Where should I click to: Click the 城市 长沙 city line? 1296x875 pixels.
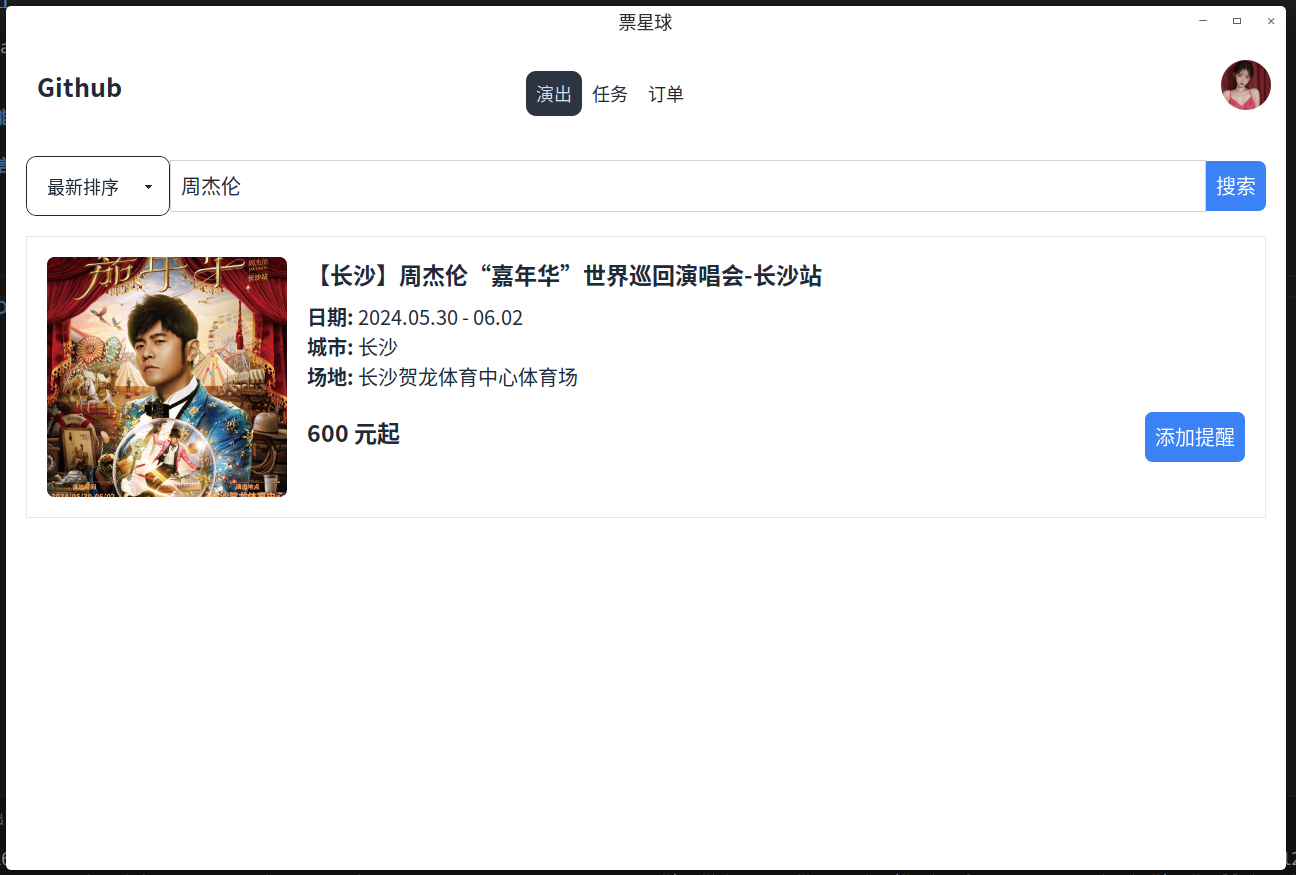[x=353, y=347]
